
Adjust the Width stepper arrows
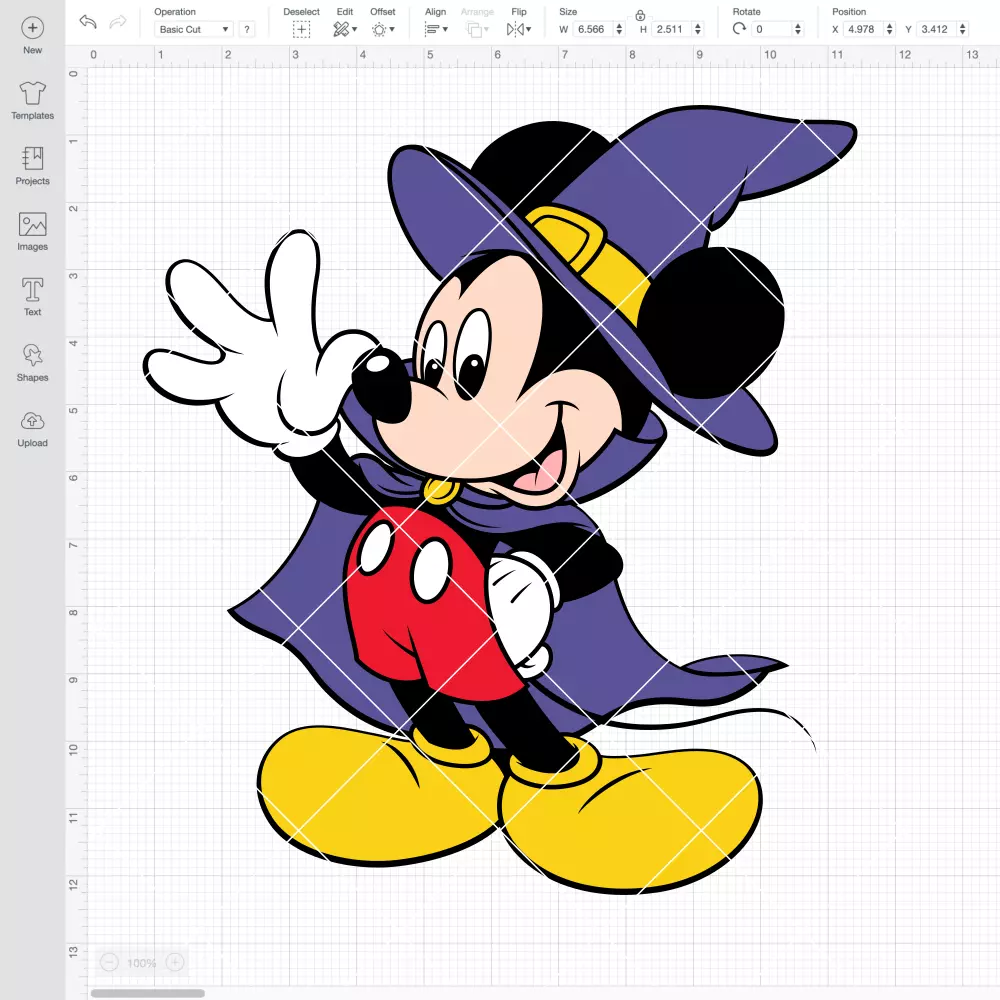pos(619,29)
